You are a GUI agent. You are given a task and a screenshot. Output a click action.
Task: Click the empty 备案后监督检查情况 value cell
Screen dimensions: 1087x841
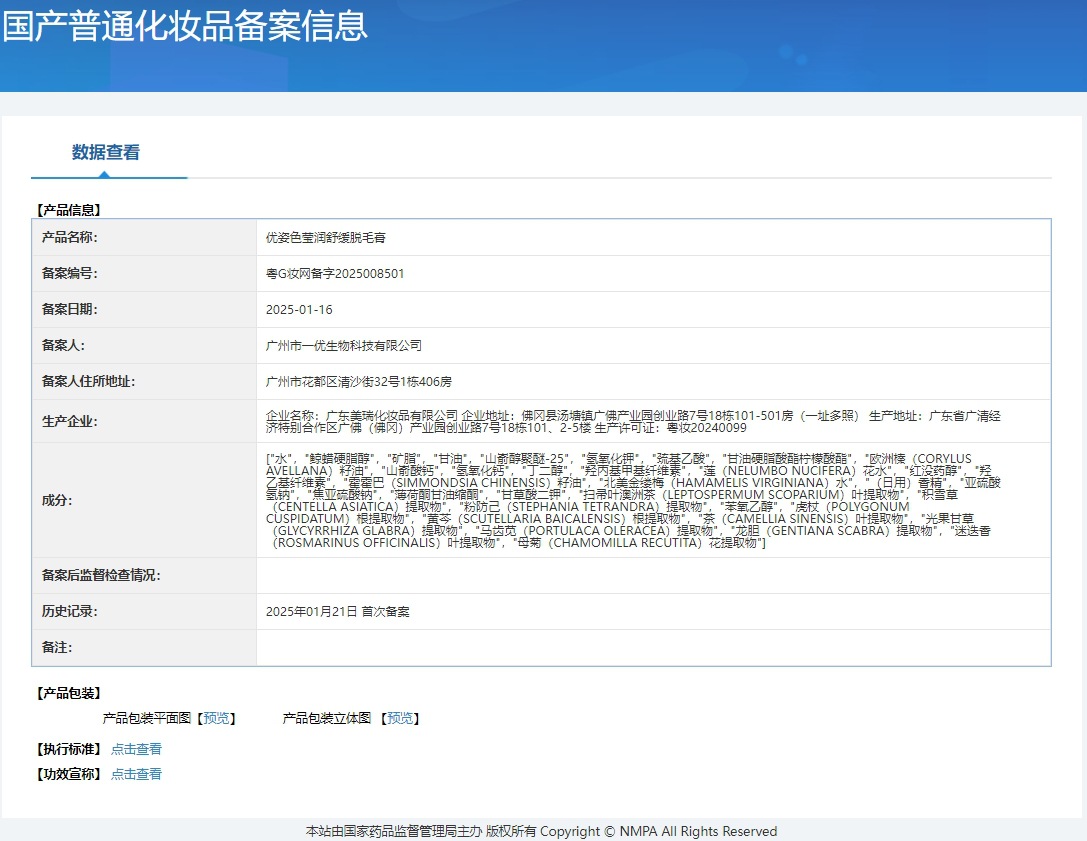click(653, 576)
